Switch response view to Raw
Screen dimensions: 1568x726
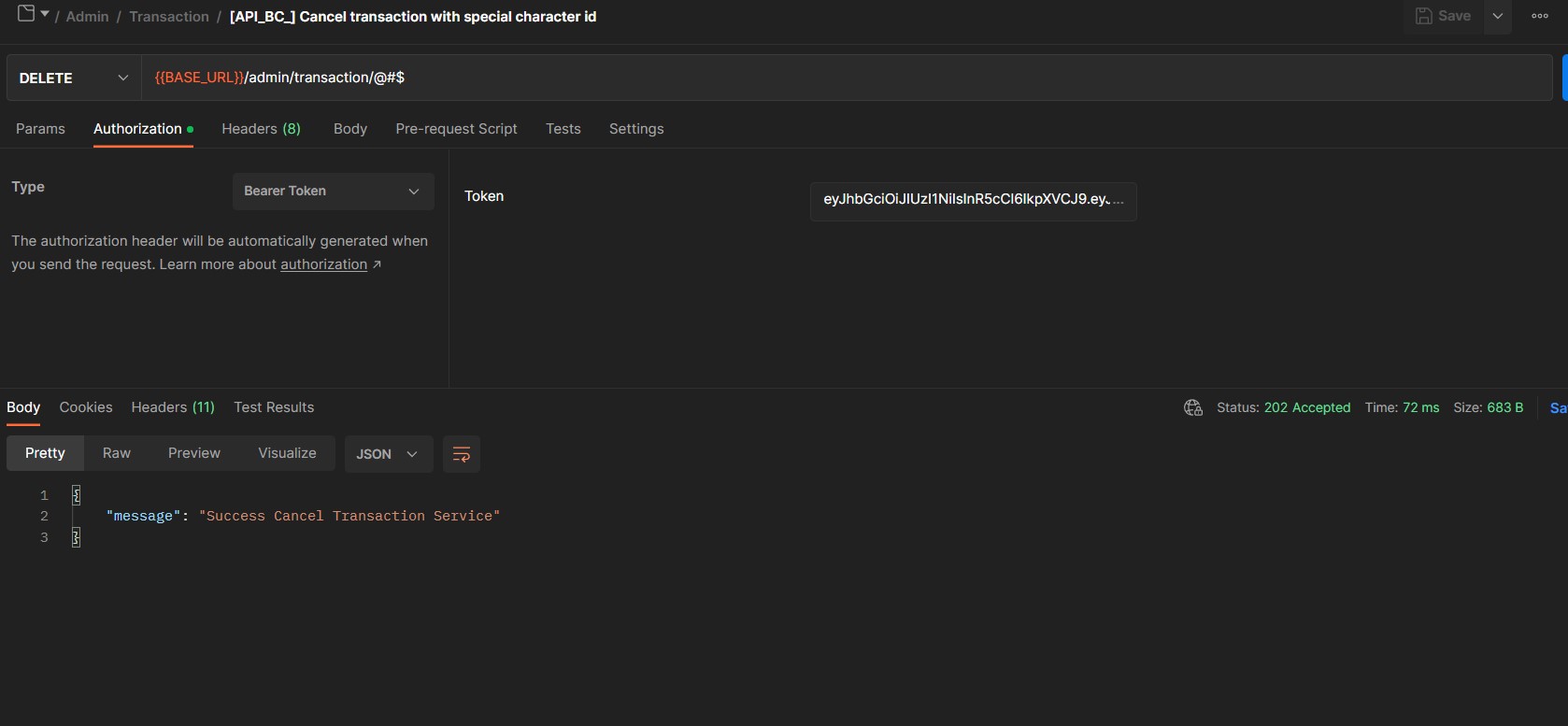[x=117, y=453]
